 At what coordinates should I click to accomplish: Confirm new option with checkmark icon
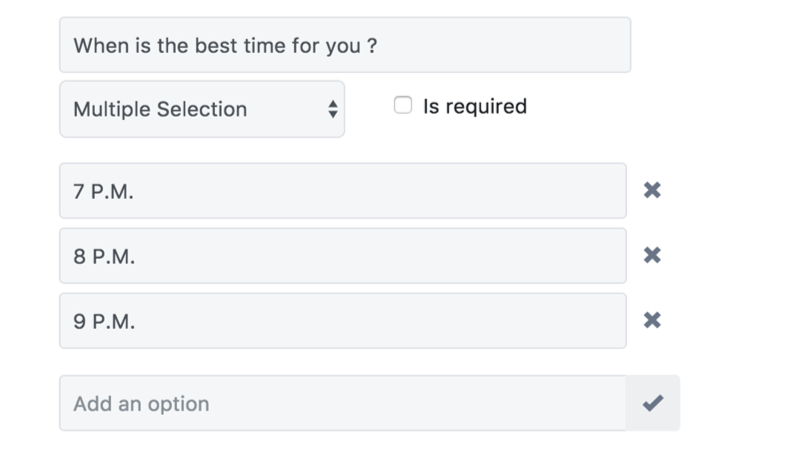pyautogui.click(x=653, y=403)
